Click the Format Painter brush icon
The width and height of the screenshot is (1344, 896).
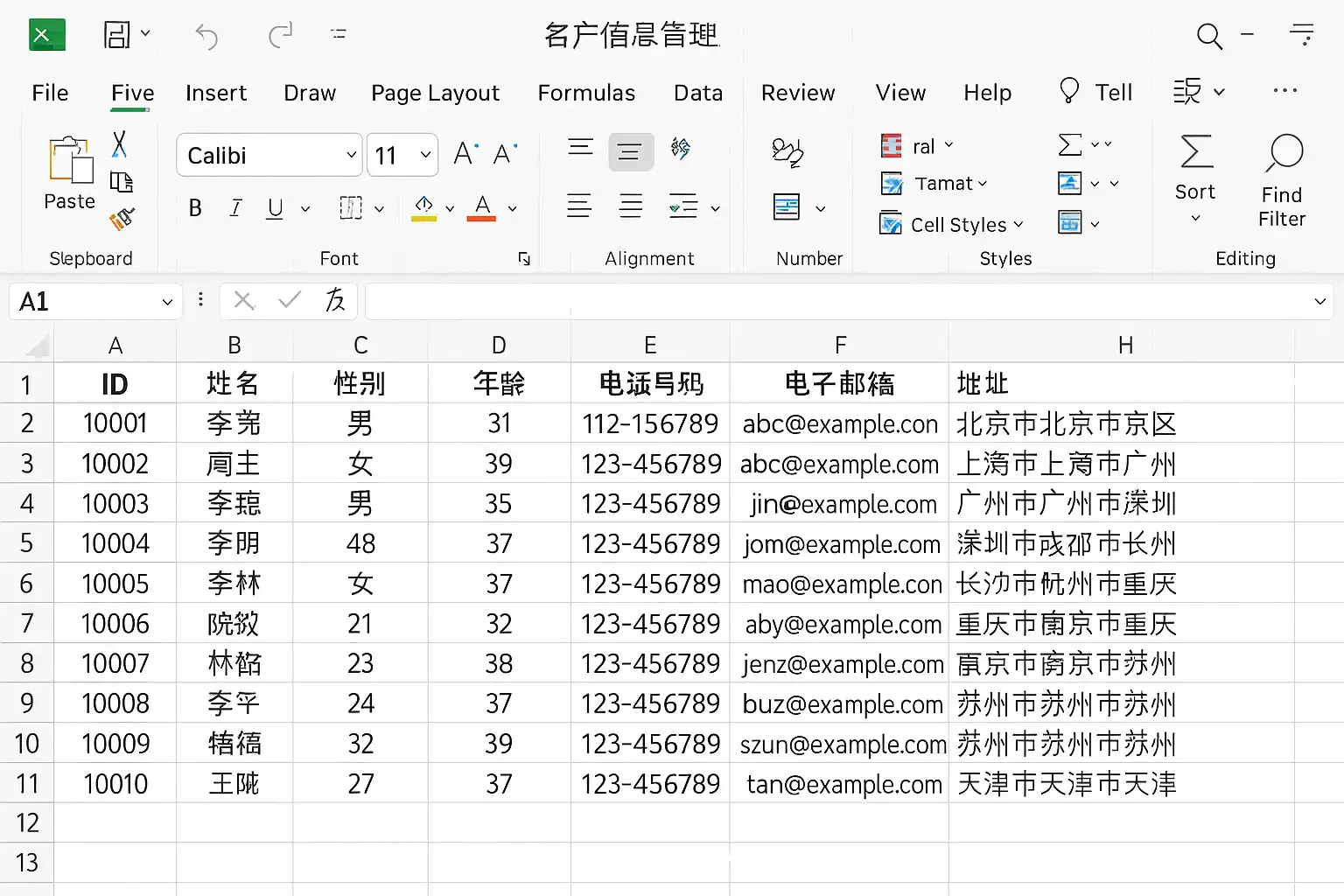tap(122, 219)
